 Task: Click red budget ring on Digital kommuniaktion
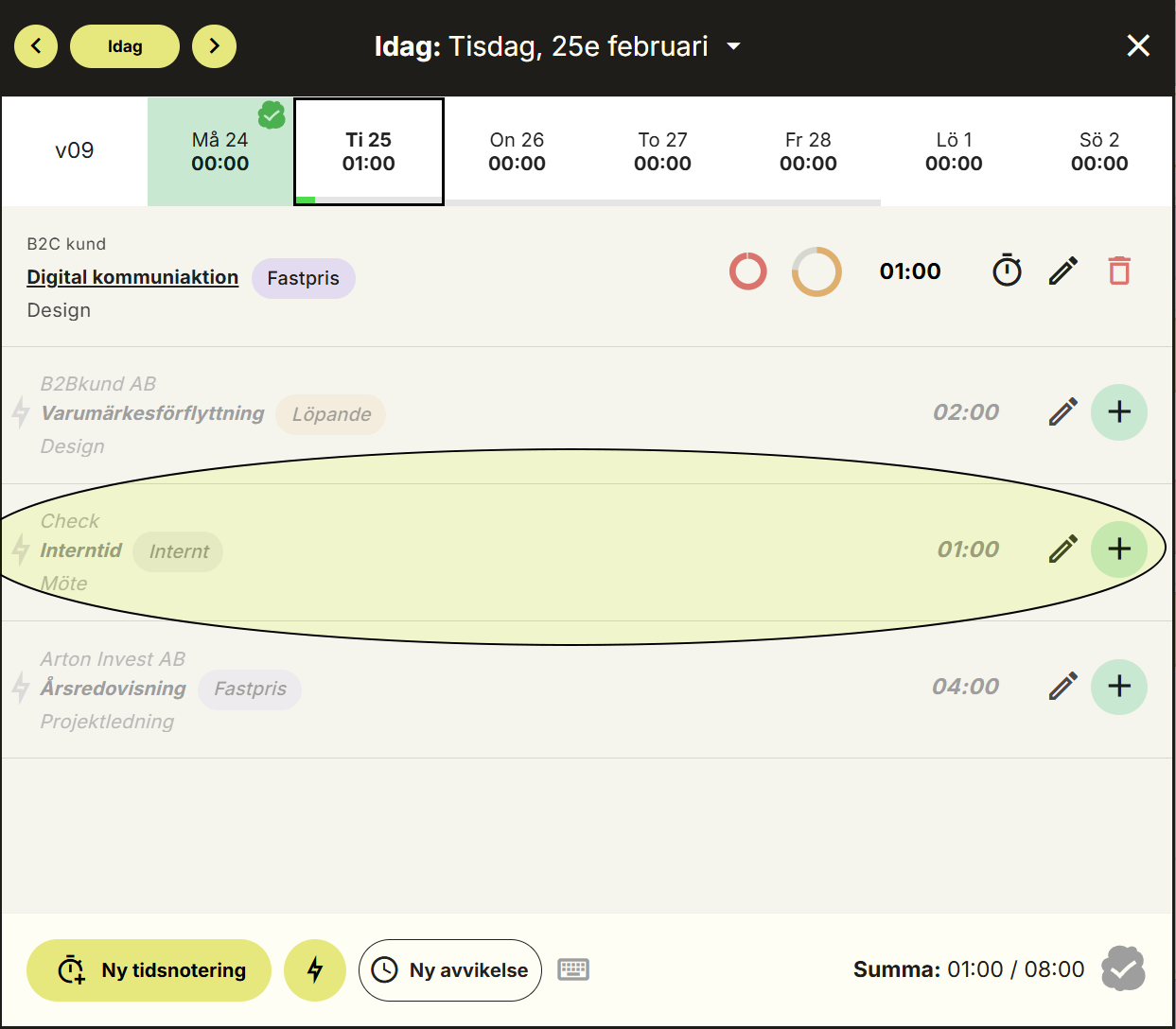pyautogui.click(x=747, y=271)
